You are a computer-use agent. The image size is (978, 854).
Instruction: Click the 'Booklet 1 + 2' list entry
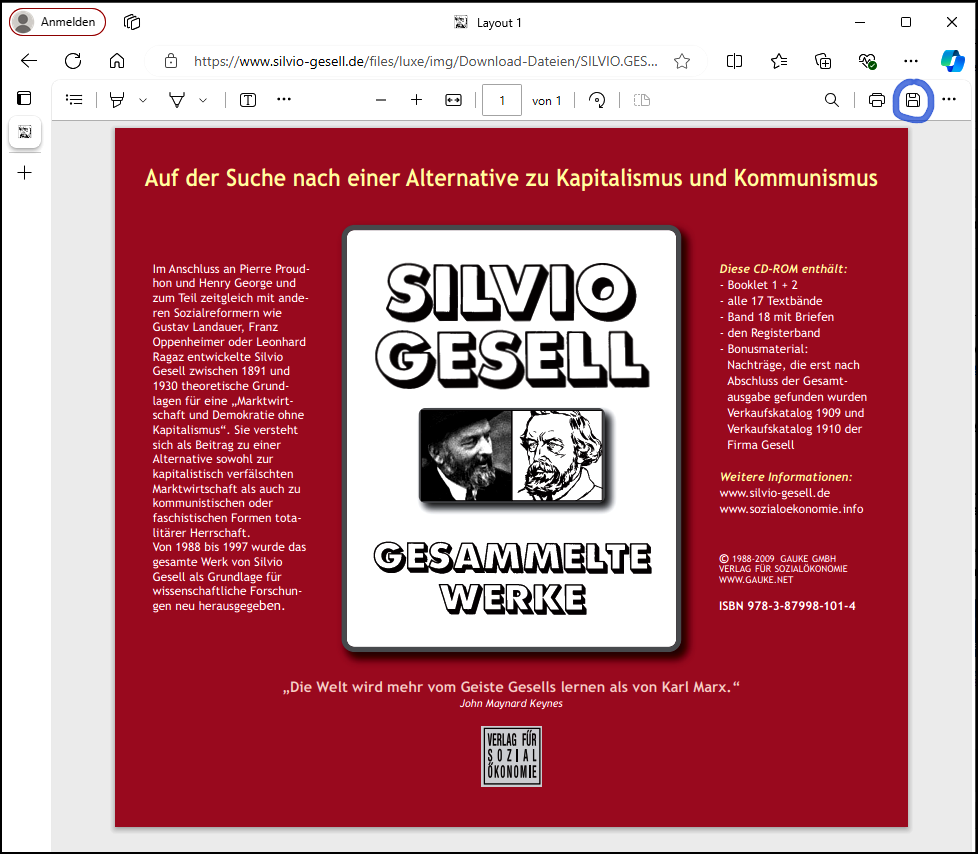click(x=759, y=285)
